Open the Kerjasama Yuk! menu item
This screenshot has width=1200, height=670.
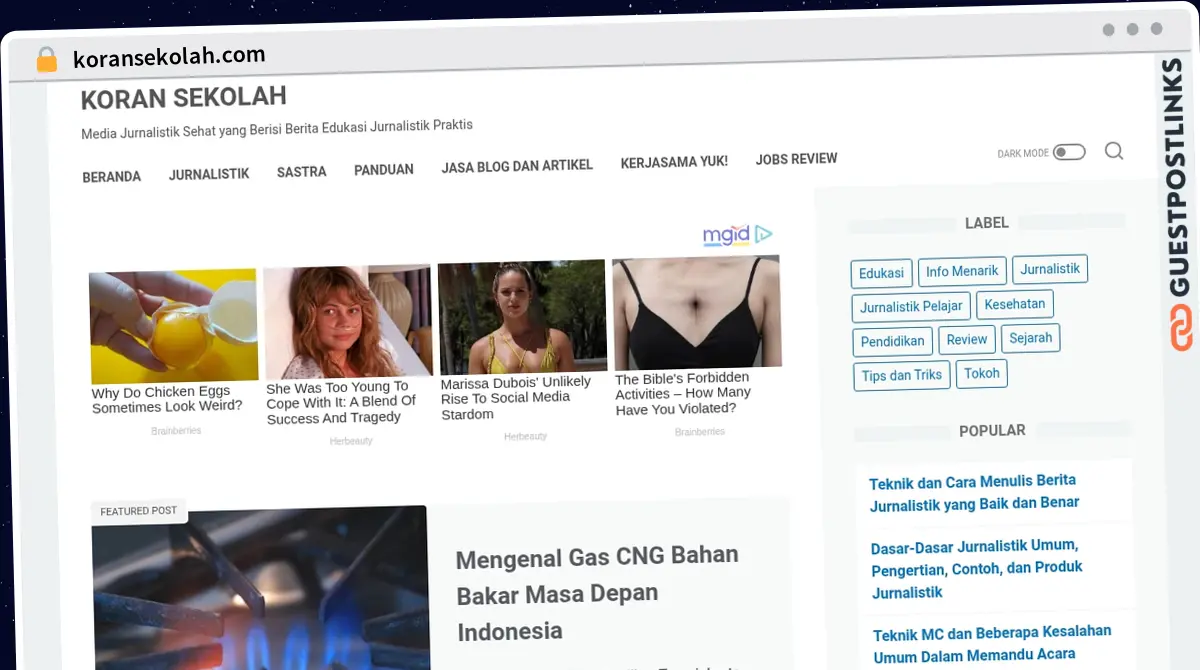coord(674,162)
